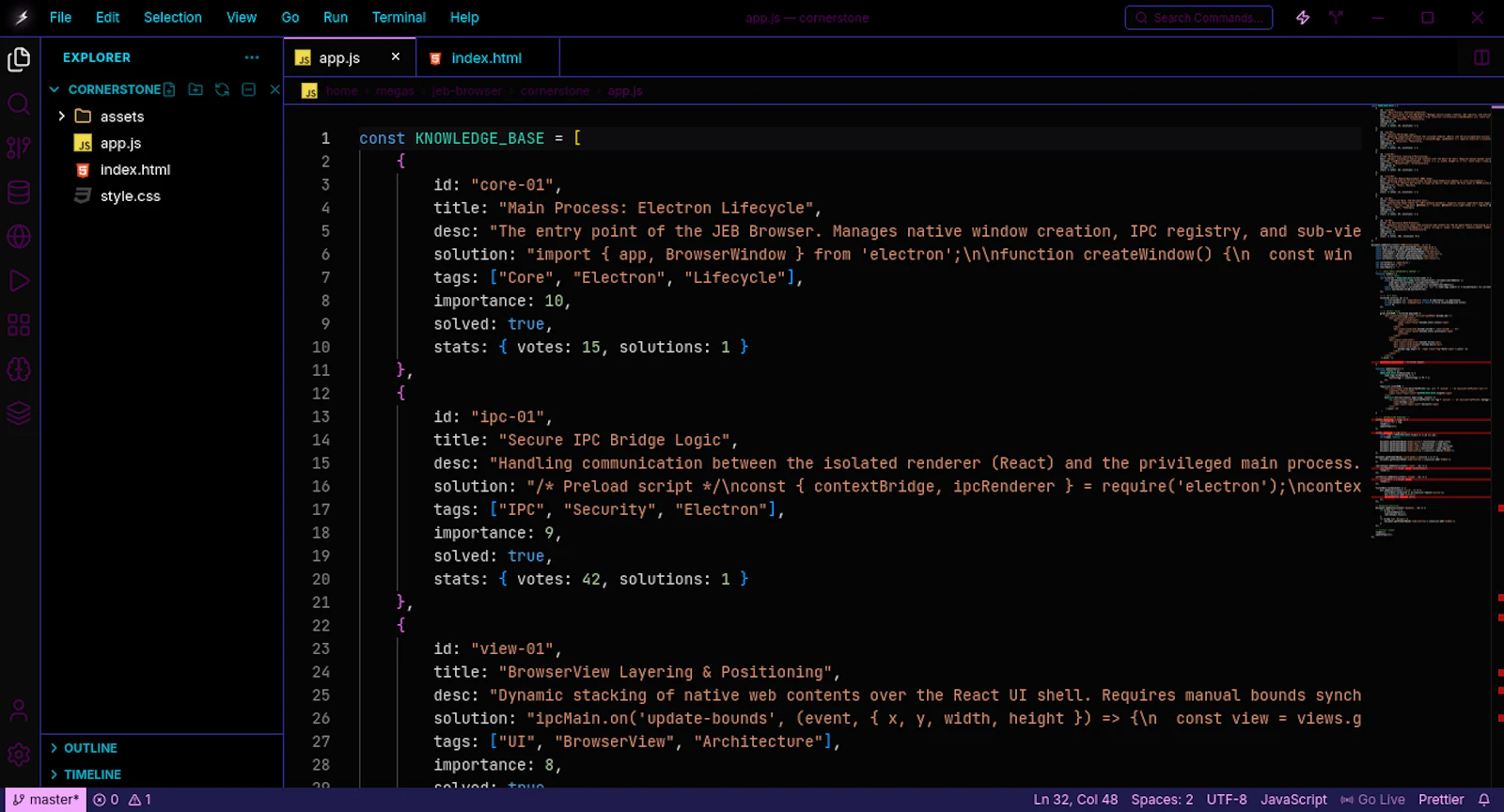The height and width of the screenshot is (812, 1504).
Task: Split the editor with layout icon
Action: click(1481, 57)
